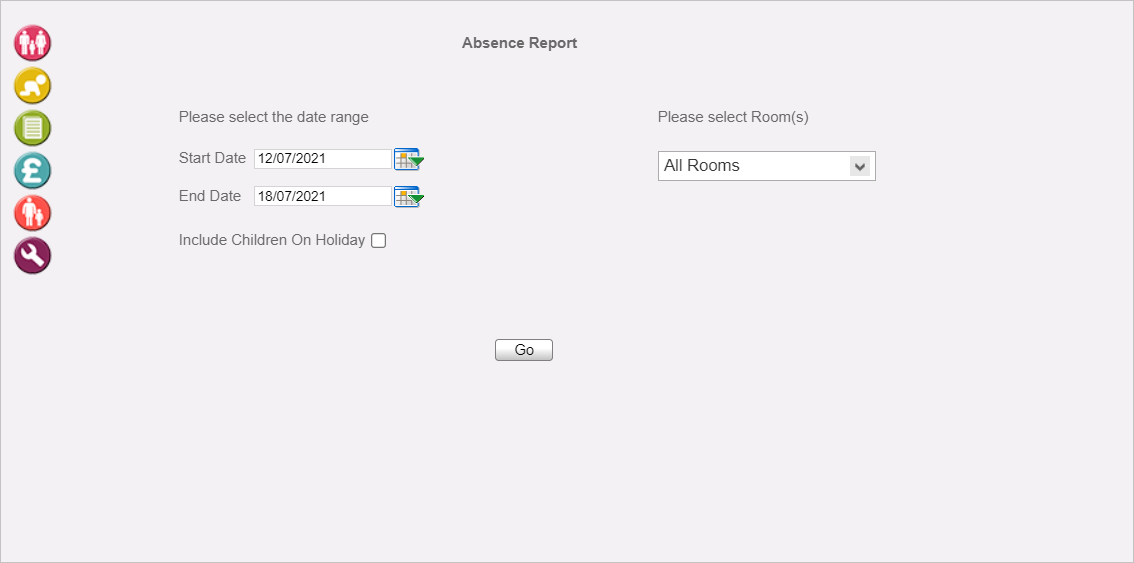The width and height of the screenshot is (1134, 563).
Task: Click the Absence Report heading
Action: pyautogui.click(x=519, y=43)
